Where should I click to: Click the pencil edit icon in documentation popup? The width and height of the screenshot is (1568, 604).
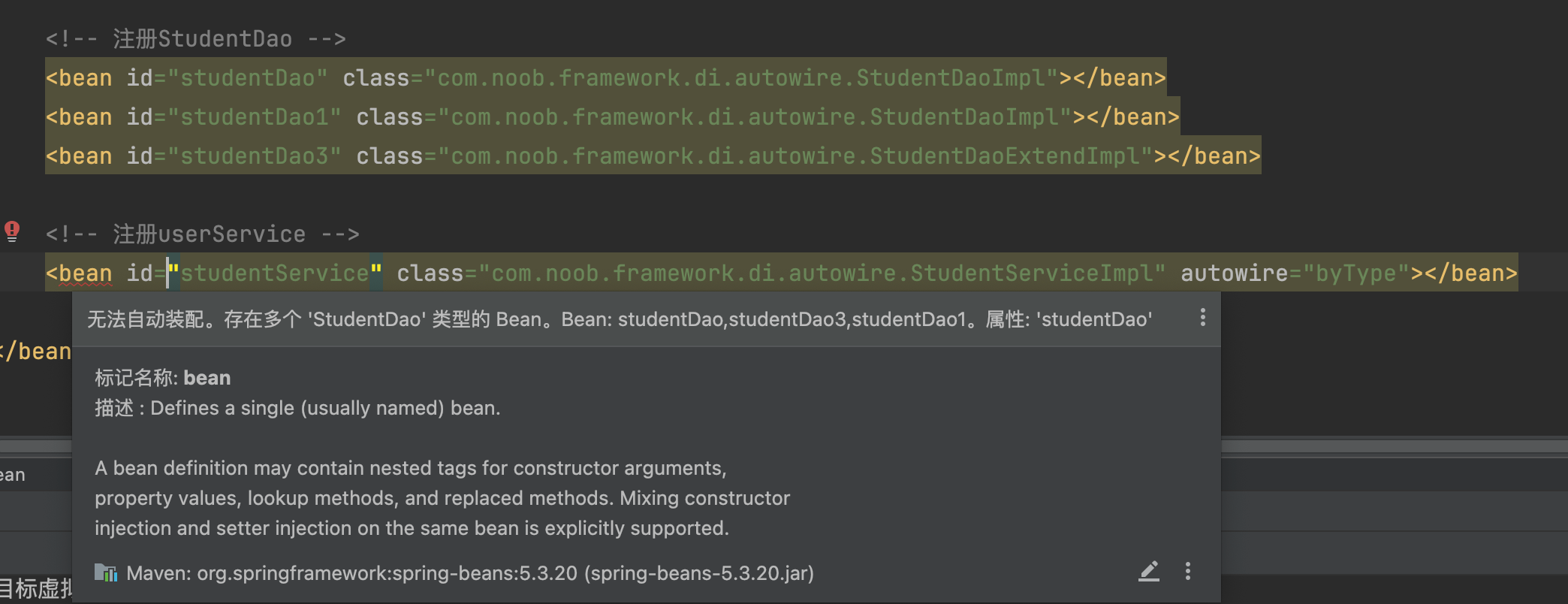point(1149,572)
